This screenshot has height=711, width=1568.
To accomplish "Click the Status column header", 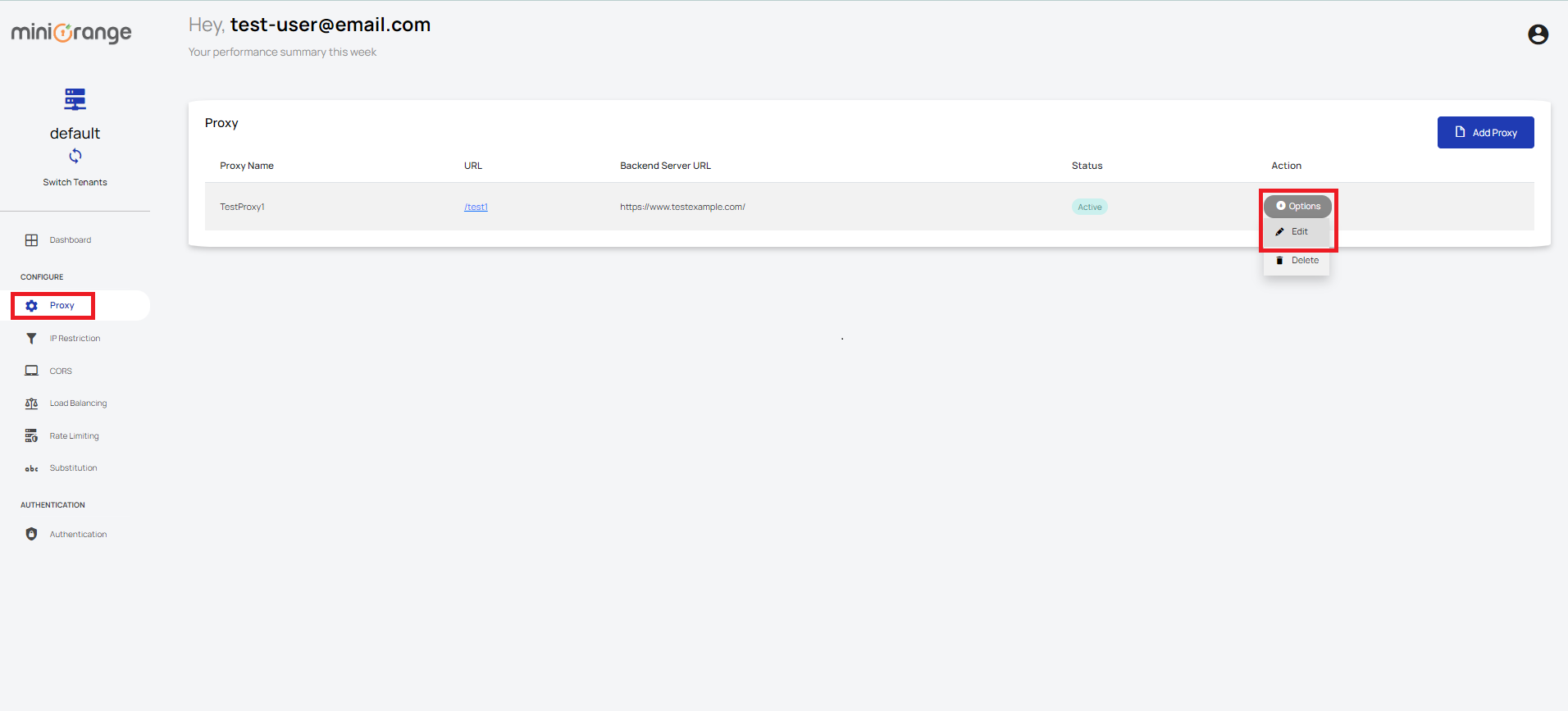I will tap(1087, 166).
